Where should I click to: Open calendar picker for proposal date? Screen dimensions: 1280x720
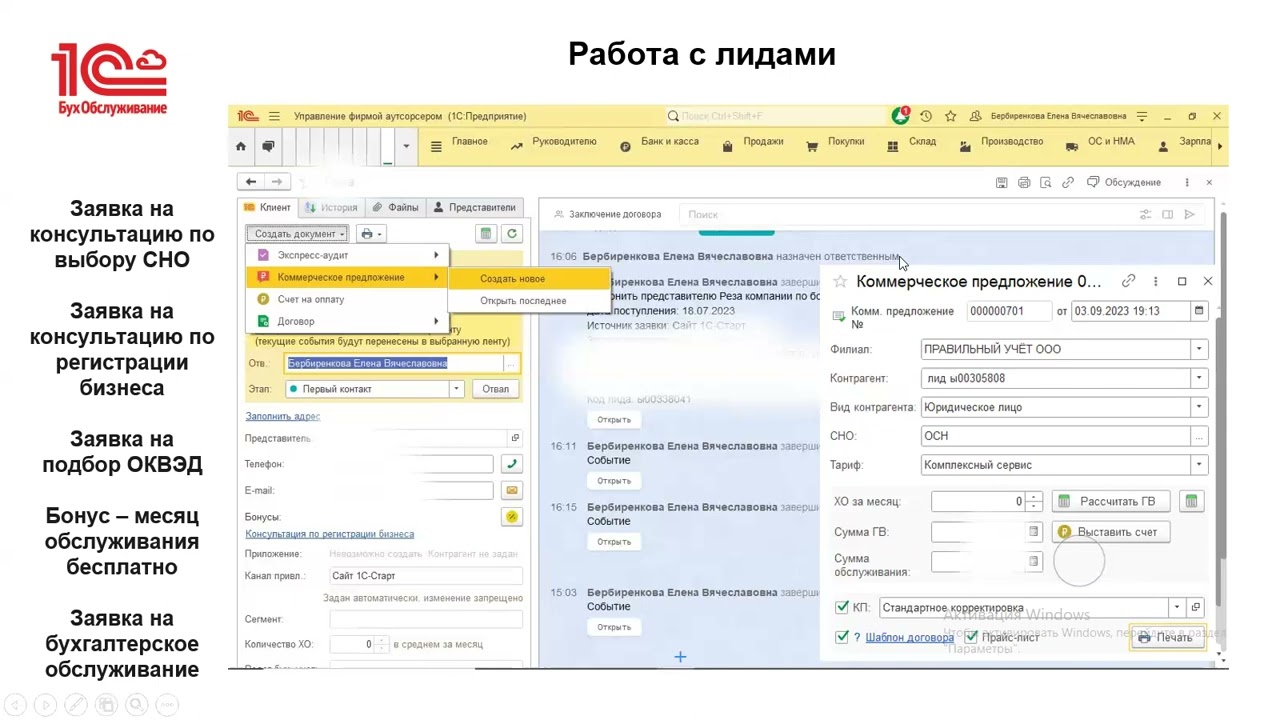[1199, 311]
